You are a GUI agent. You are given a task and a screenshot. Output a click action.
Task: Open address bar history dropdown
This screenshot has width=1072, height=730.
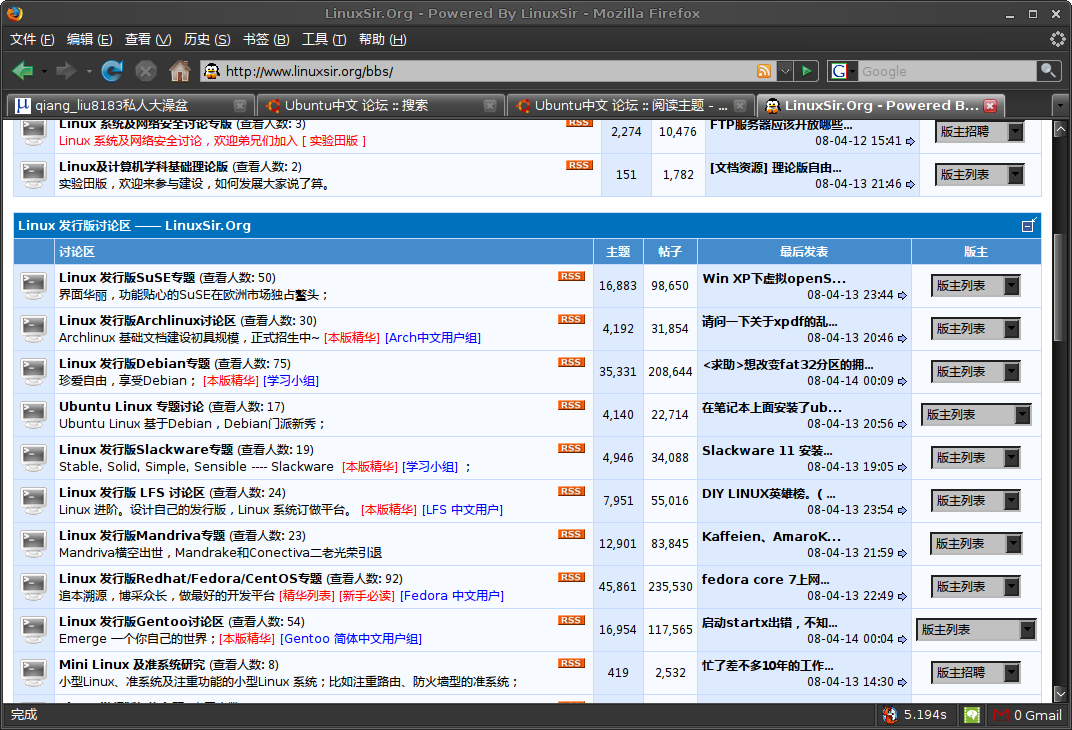click(x=785, y=71)
